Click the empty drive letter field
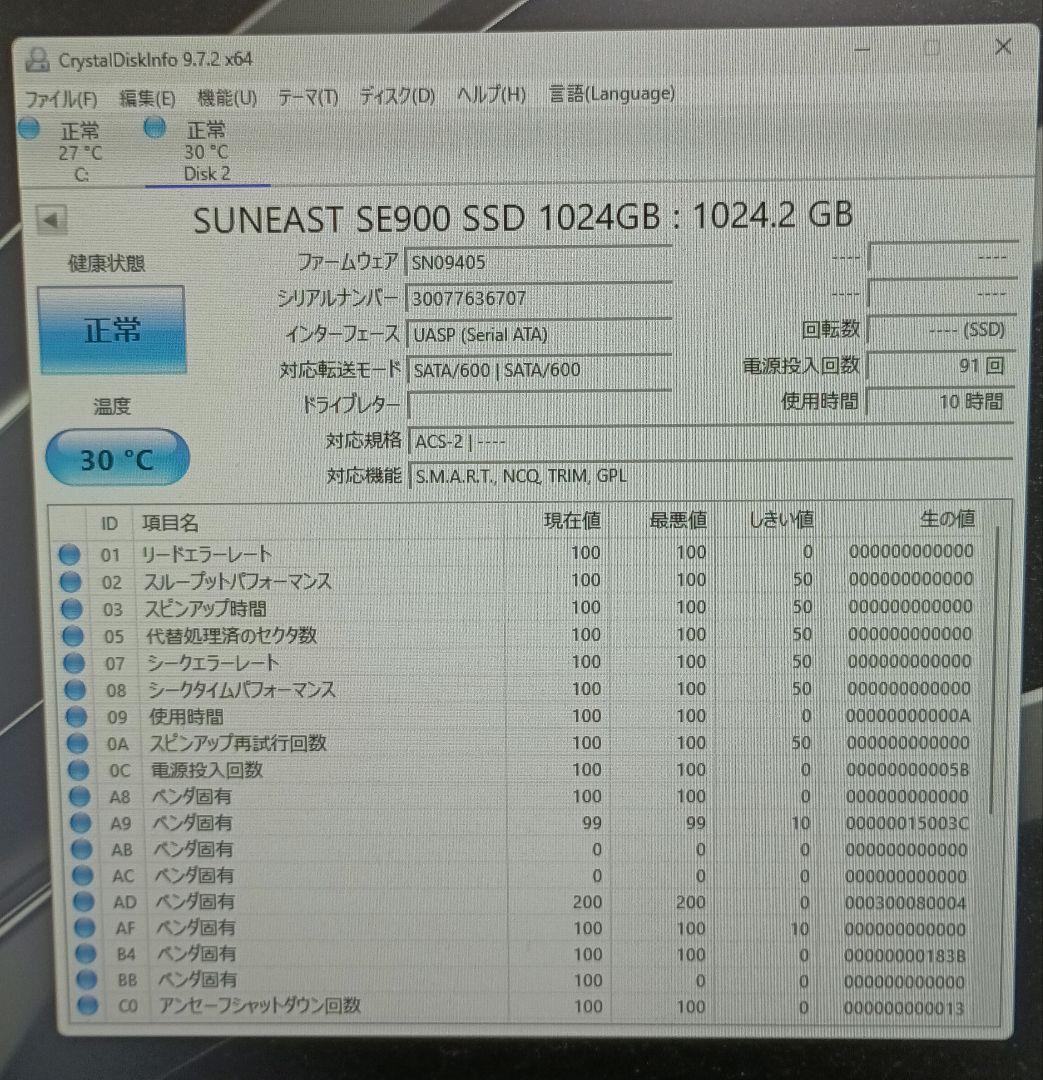1043x1080 pixels. [x=539, y=406]
